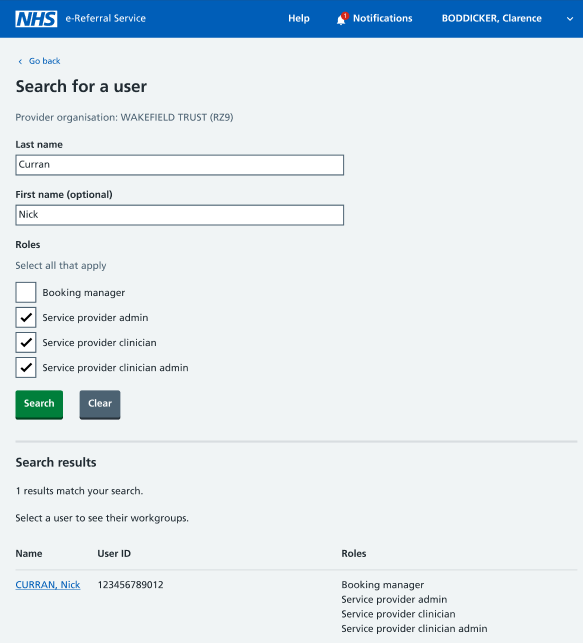
Task: Click e-Referral Service title
Action: (x=105, y=18)
